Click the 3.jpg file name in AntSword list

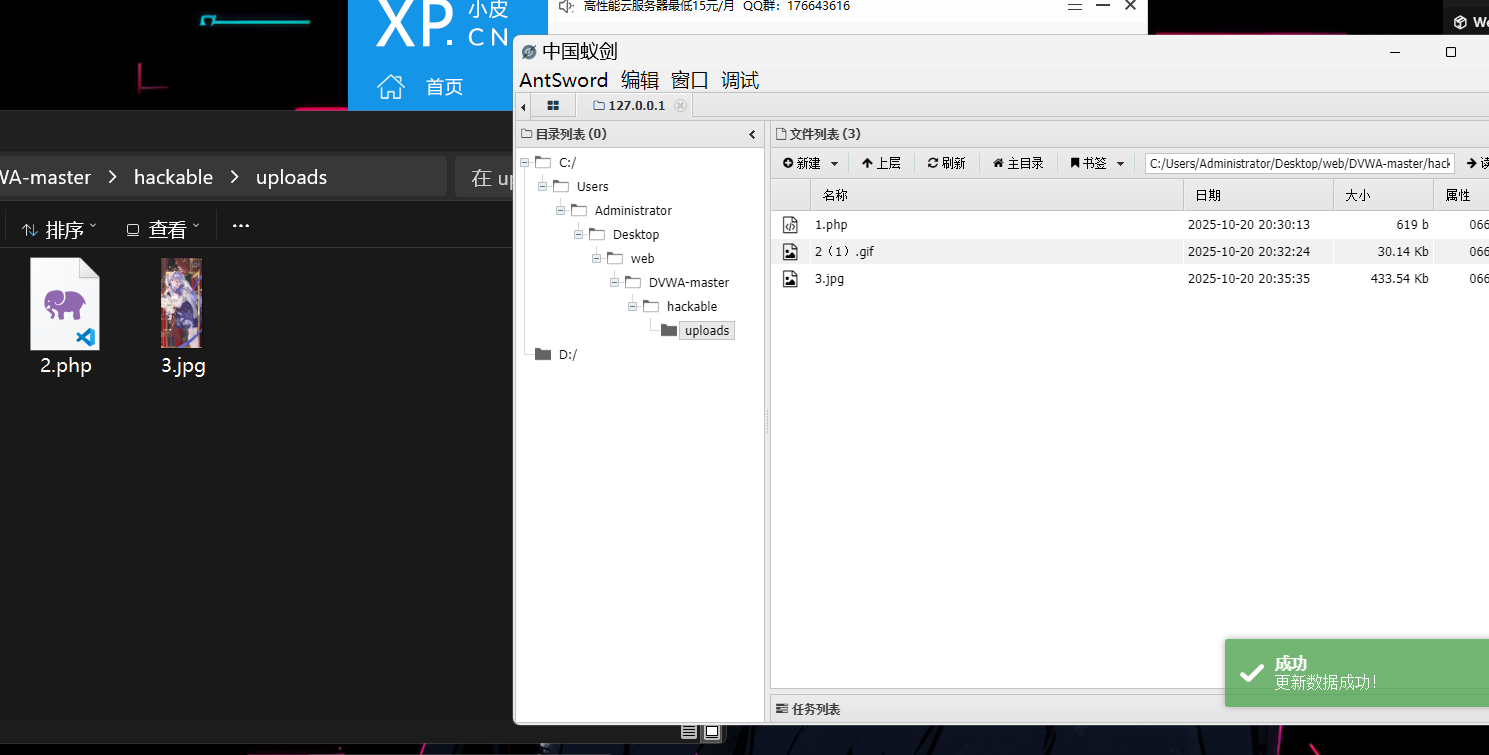829,279
